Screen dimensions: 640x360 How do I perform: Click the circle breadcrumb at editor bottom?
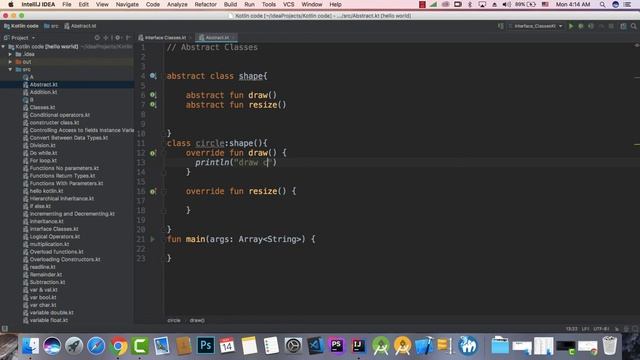(174, 320)
